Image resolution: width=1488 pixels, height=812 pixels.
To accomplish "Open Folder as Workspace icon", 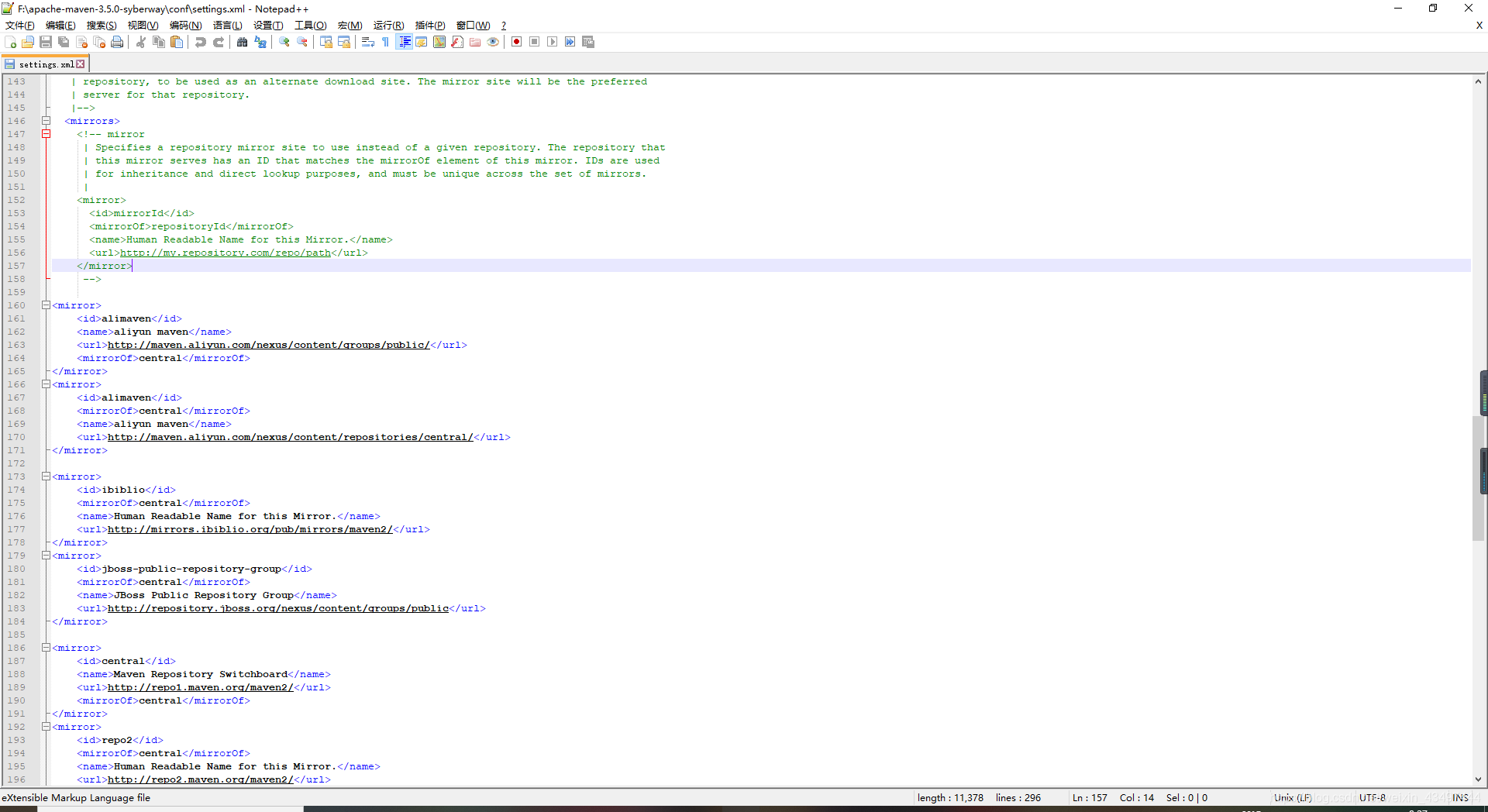I will [x=475, y=42].
